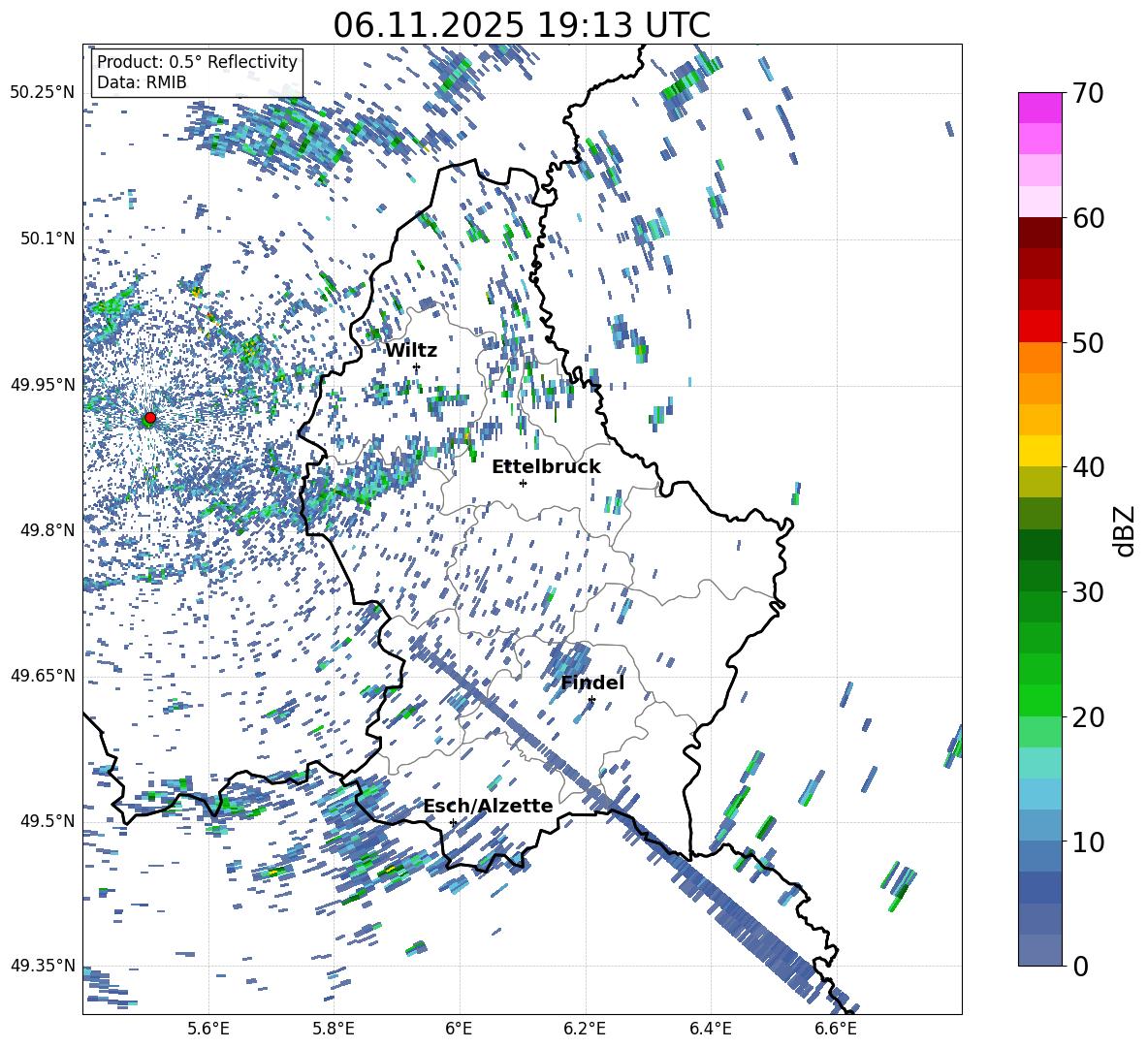The image size is (1148, 1048).
Task: Click the 49.35°N latitude label
Action: pos(43,966)
